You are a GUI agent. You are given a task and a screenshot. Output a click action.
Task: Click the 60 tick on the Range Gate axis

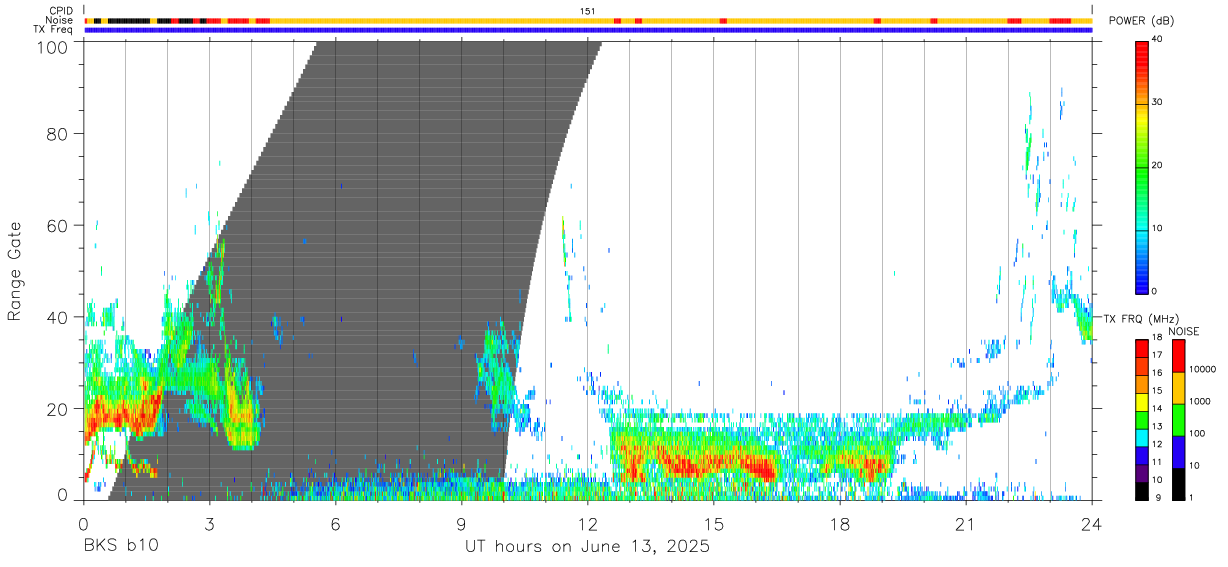click(59, 225)
